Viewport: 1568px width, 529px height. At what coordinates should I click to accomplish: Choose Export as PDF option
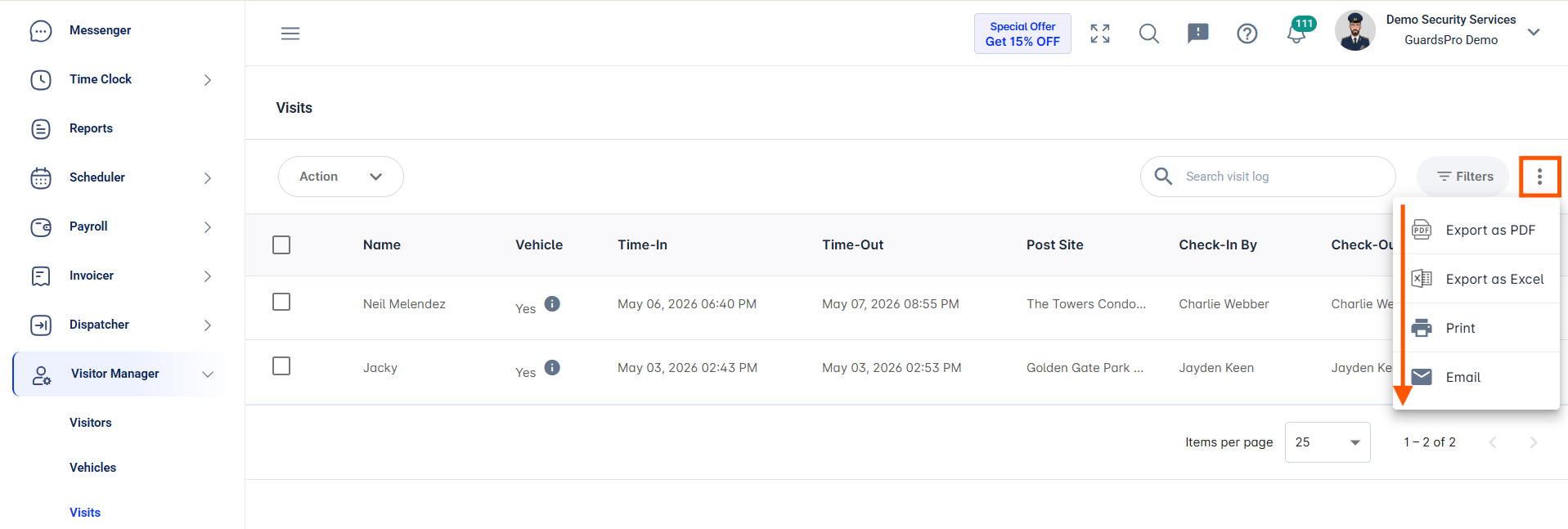point(1476,230)
